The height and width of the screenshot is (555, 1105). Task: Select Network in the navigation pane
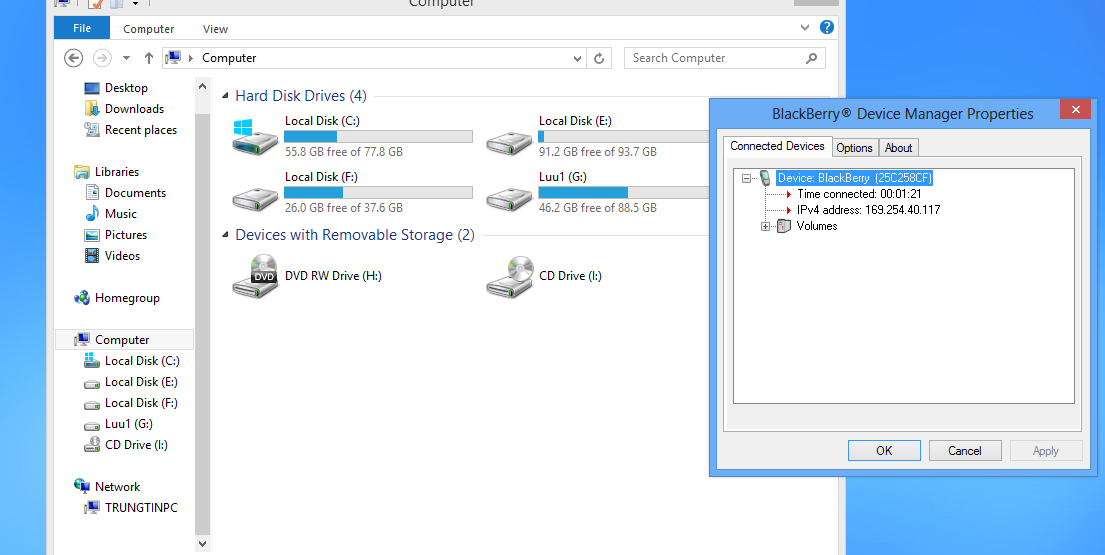(118, 487)
